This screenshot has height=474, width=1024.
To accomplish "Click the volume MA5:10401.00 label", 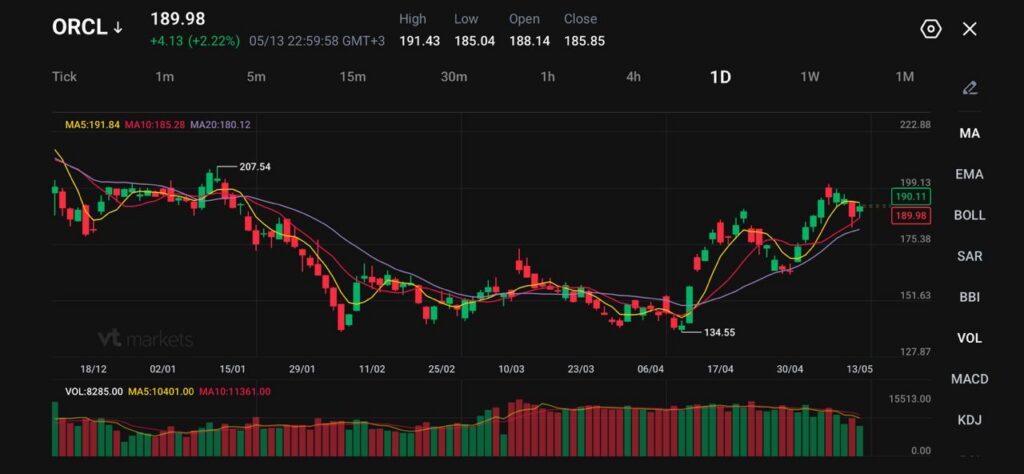I will coord(160,392).
